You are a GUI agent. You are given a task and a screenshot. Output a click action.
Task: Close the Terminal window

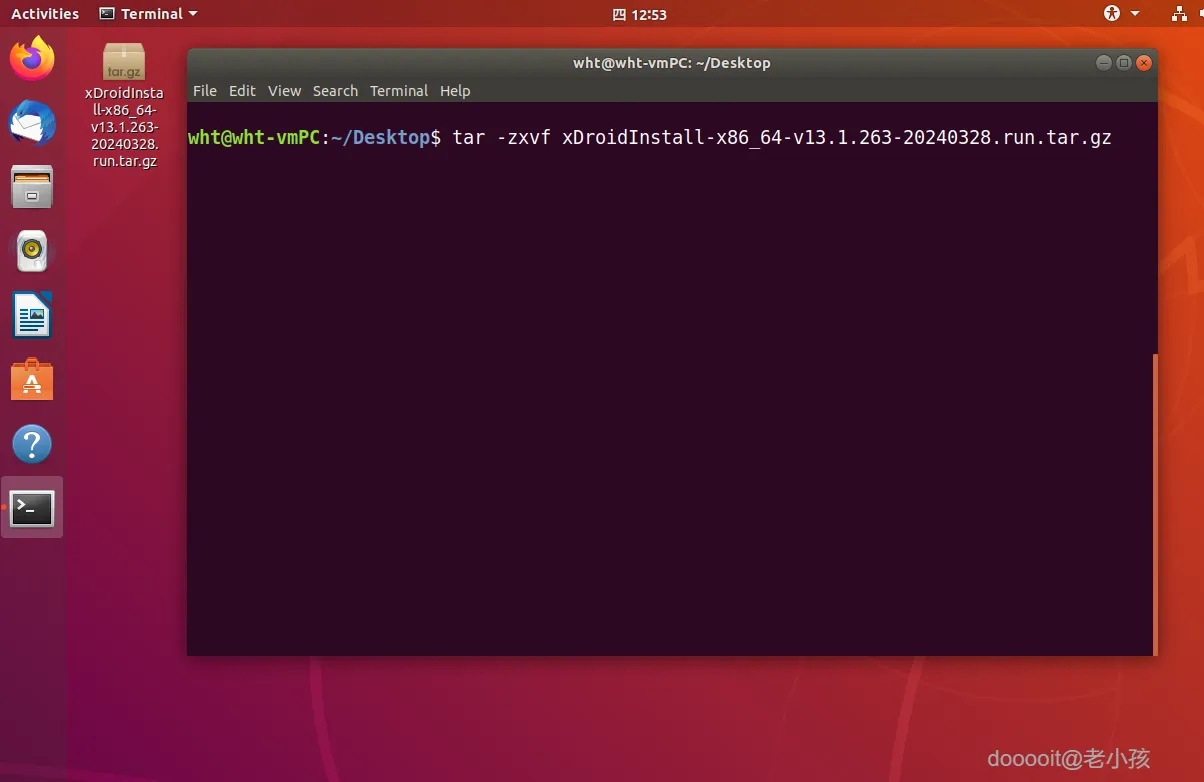tap(1144, 63)
